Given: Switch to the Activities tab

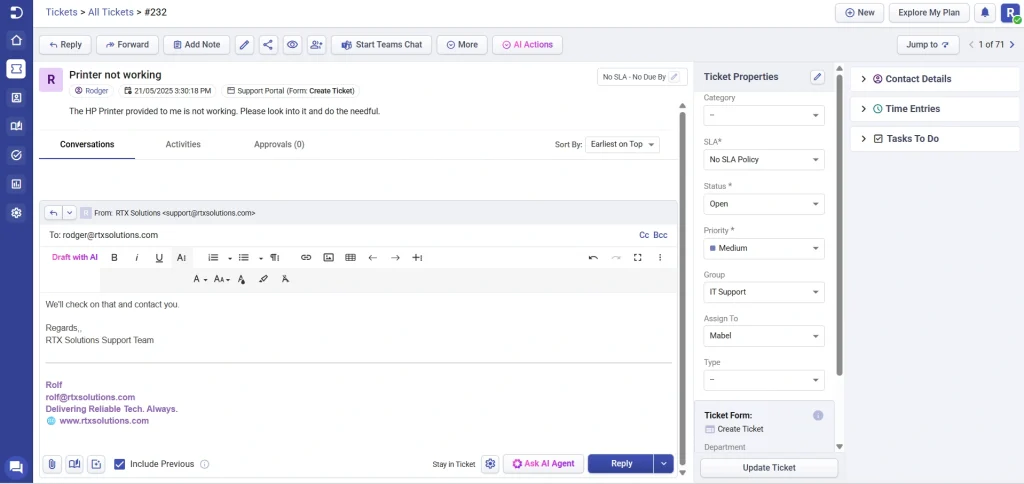Looking at the screenshot, I should [183, 144].
